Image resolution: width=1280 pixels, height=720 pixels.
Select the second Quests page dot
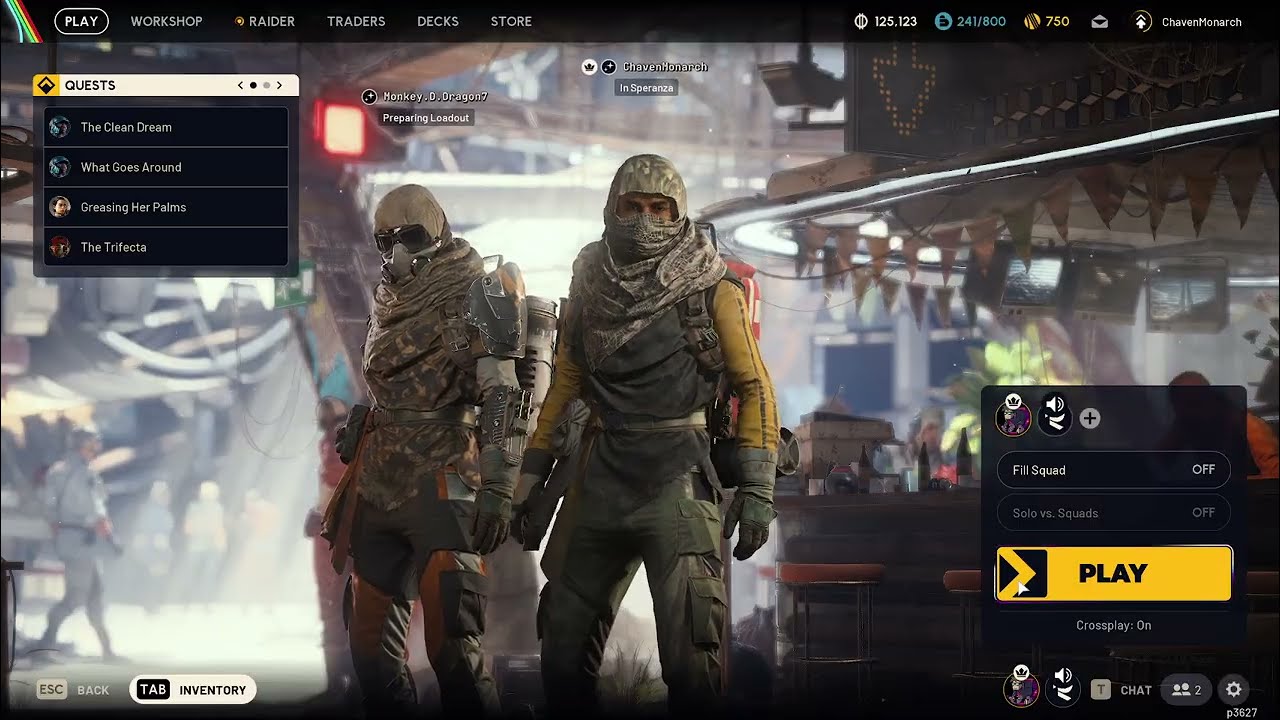266,86
